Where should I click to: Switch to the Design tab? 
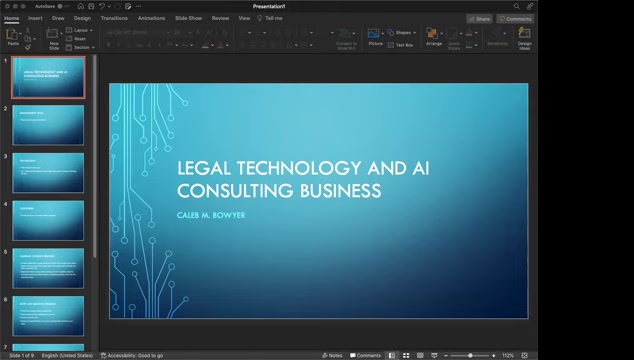(x=82, y=18)
